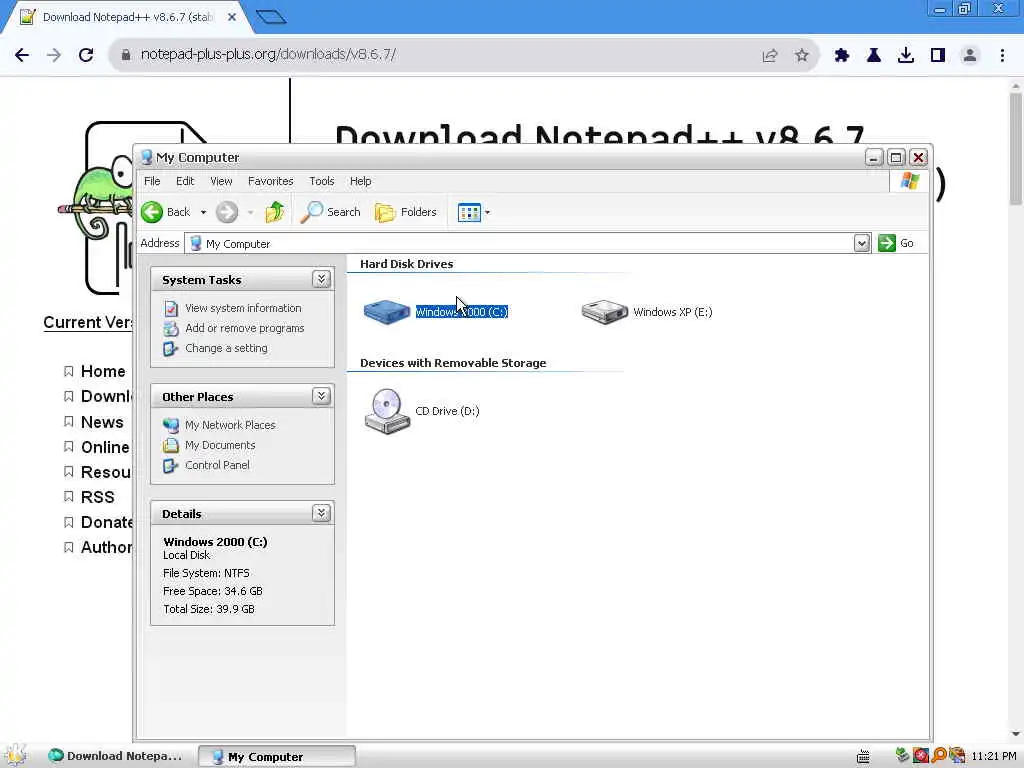This screenshot has height=768, width=1024.
Task: Click My Computer taskbar button
Action: 276,756
